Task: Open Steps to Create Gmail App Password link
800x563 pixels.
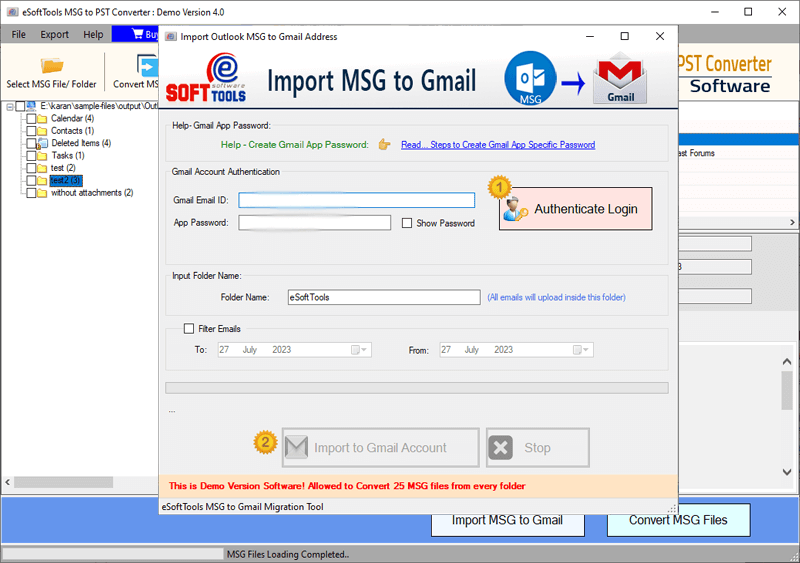Action: point(497,144)
